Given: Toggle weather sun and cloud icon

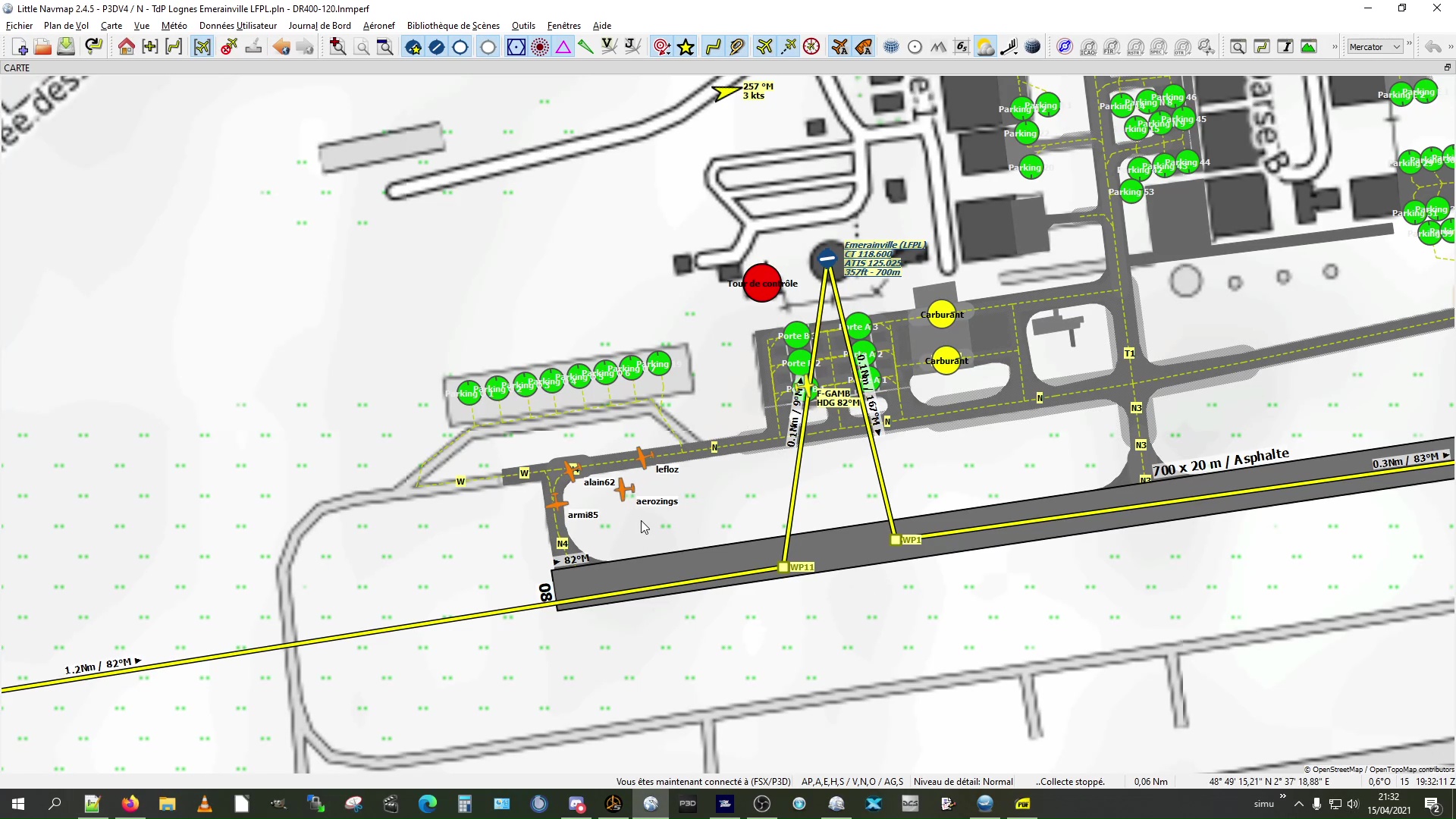Looking at the screenshot, I should pyautogui.click(x=985, y=47).
